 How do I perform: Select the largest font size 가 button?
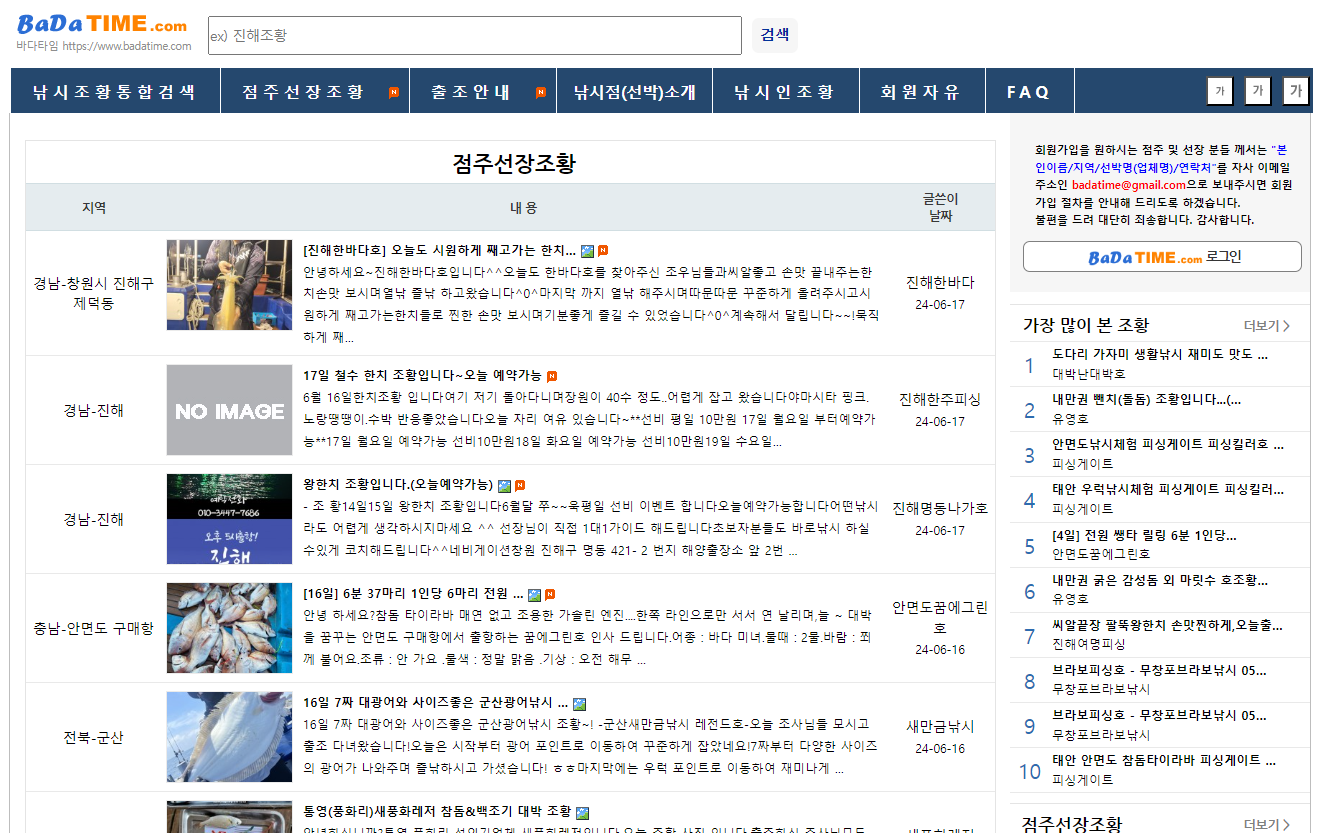[x=1295, y=91]
